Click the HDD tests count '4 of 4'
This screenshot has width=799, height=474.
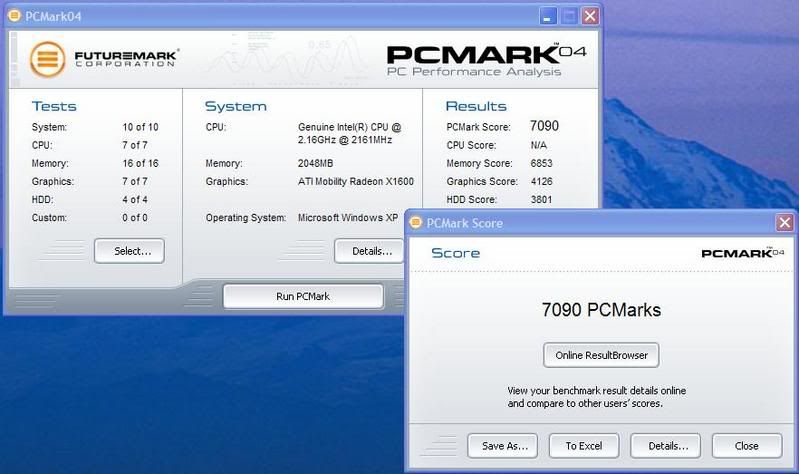click(x=135, y=200)
